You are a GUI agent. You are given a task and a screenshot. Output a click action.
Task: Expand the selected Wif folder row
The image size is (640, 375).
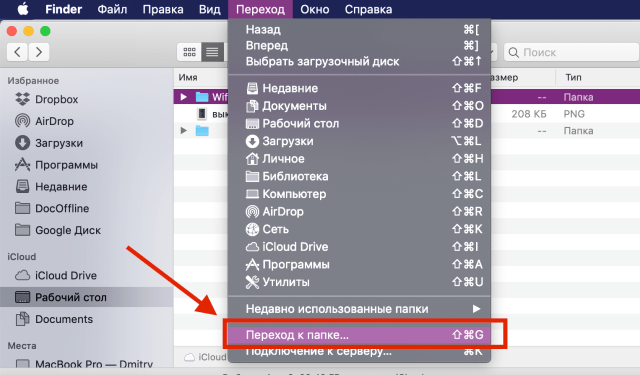pyautogui.click(x=184, y=97)
